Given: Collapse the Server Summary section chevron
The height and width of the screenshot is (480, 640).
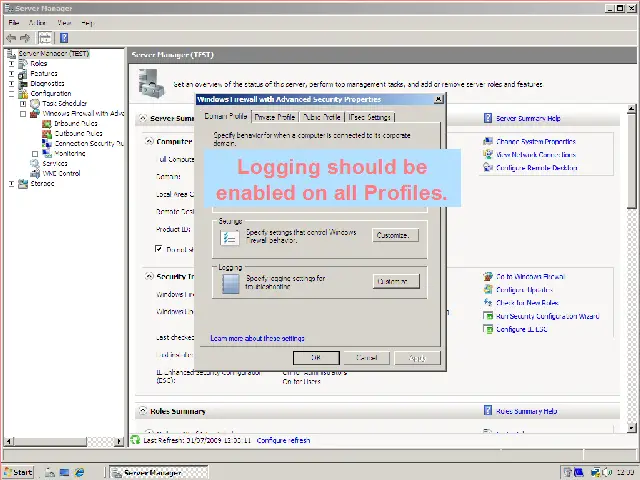Looking at the screenshot, I should click(x=142, y=118).
